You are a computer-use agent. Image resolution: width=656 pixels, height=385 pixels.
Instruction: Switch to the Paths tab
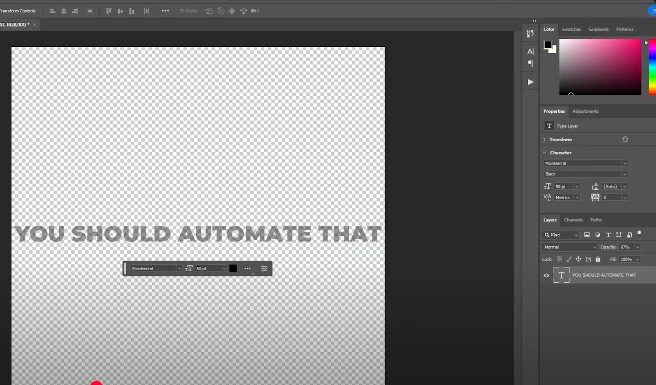pyautogui.click(x=596, y=220)
